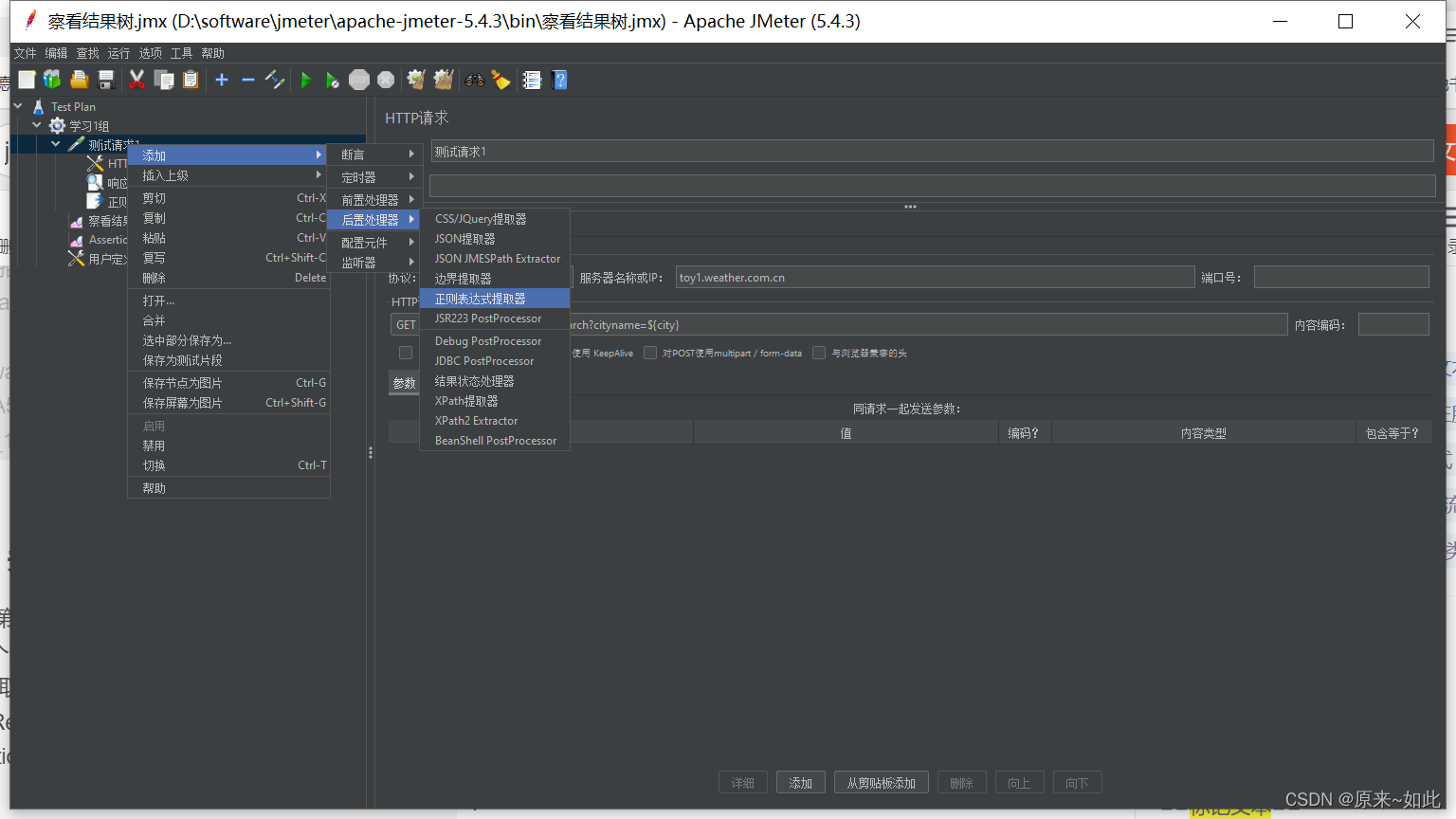
Task: Click the Paste clipboard icon
Action: point(191,81)
